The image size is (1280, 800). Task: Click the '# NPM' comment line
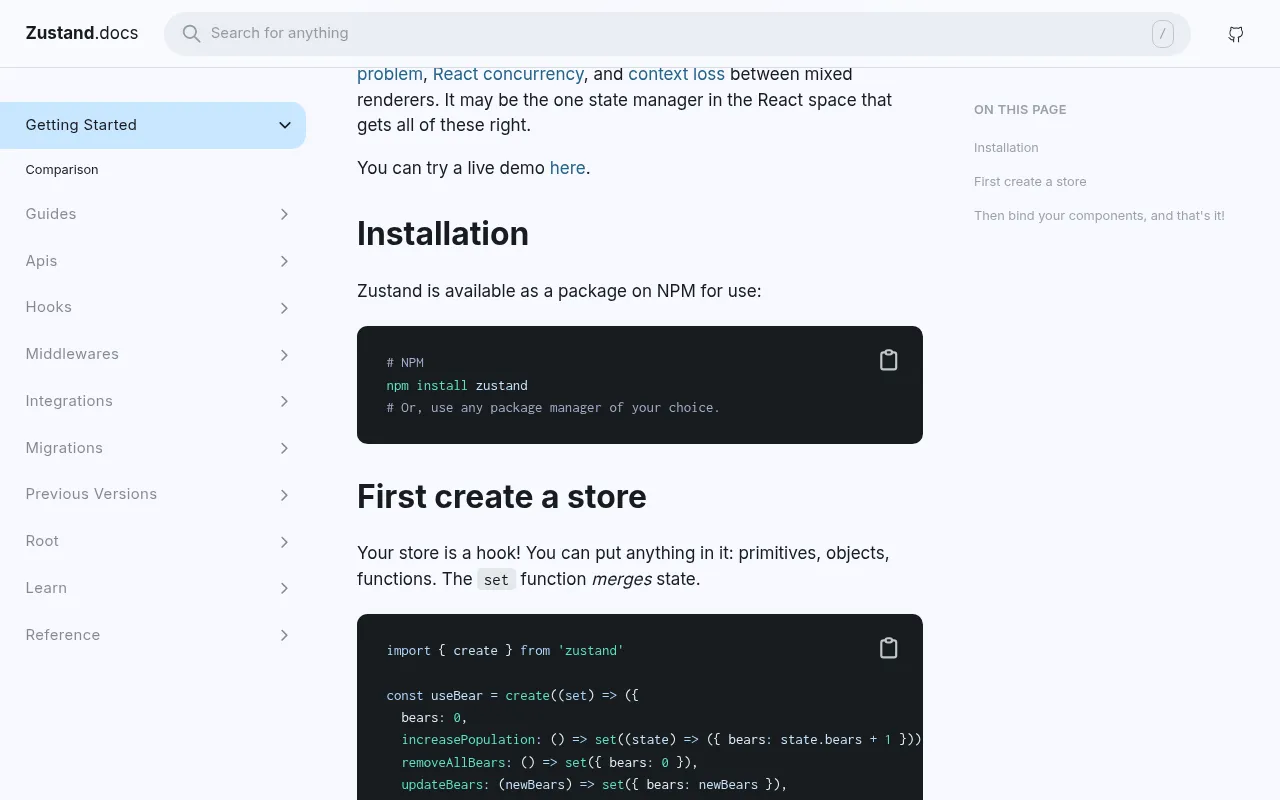tap(405, 363)
